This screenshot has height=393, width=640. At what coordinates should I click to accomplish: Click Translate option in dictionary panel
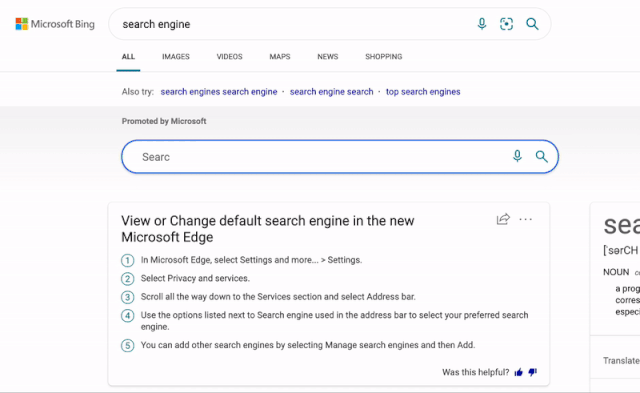tap(622, 361)
